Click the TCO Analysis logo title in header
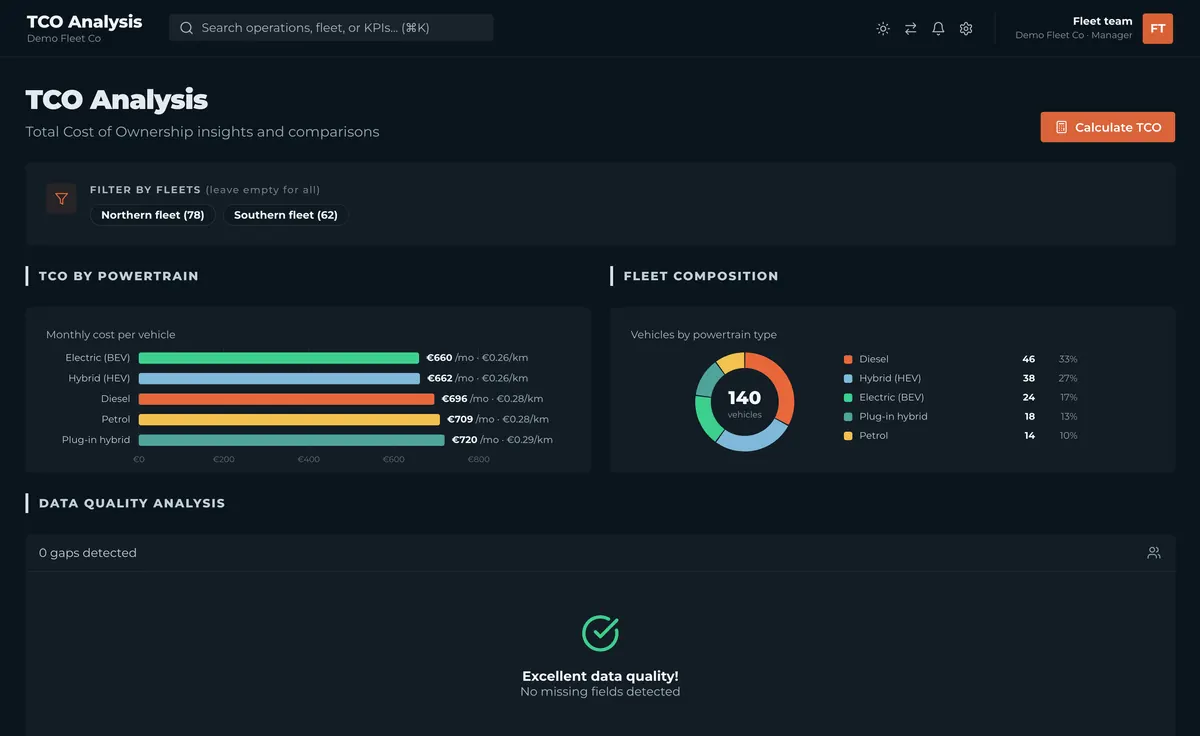 coord(85,21)
